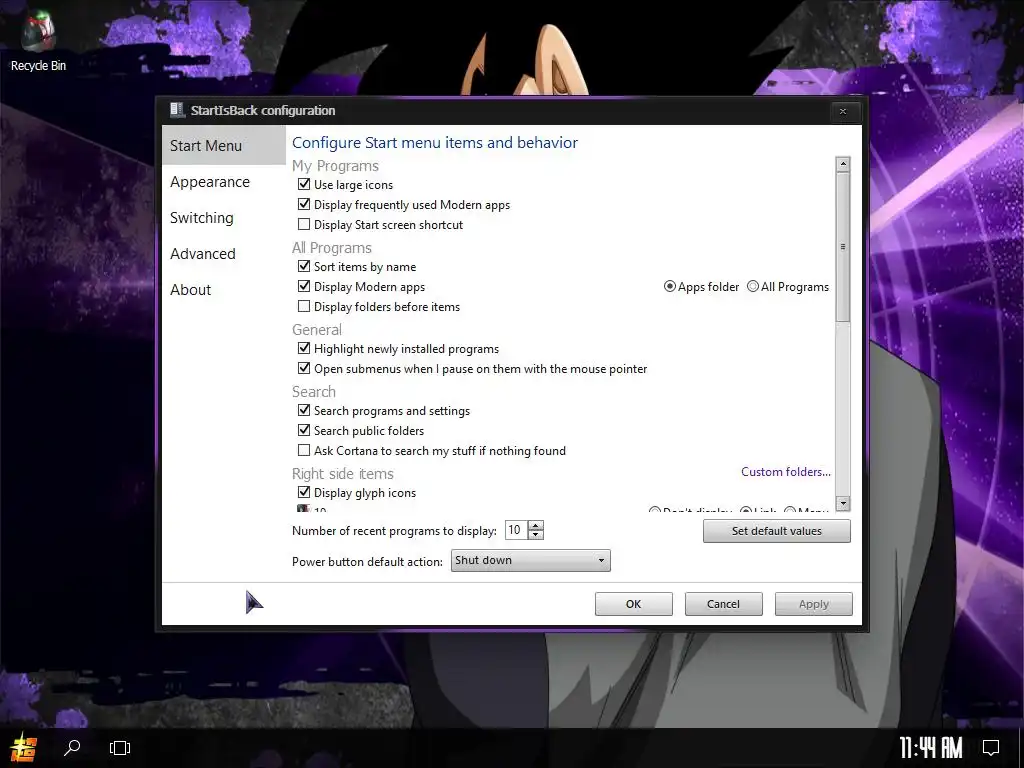Click the OK button

coord(633,604)
